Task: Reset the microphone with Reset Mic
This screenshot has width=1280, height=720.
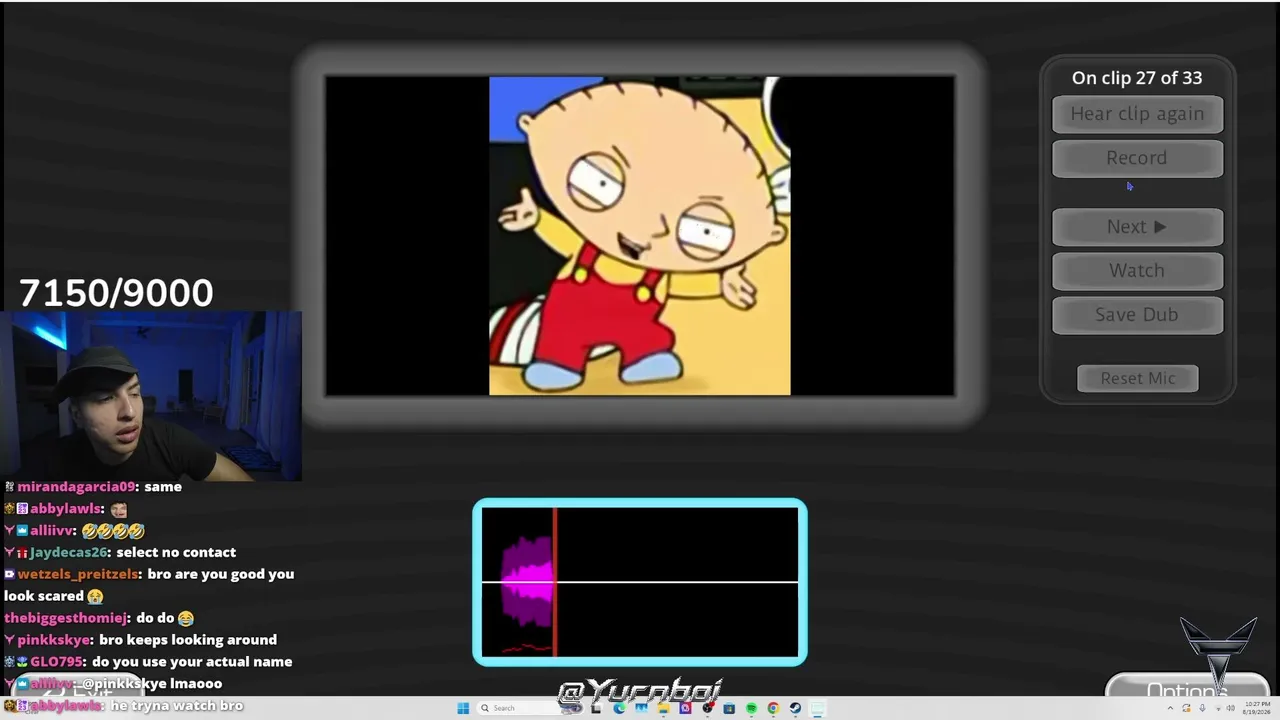Action: 1138,378
